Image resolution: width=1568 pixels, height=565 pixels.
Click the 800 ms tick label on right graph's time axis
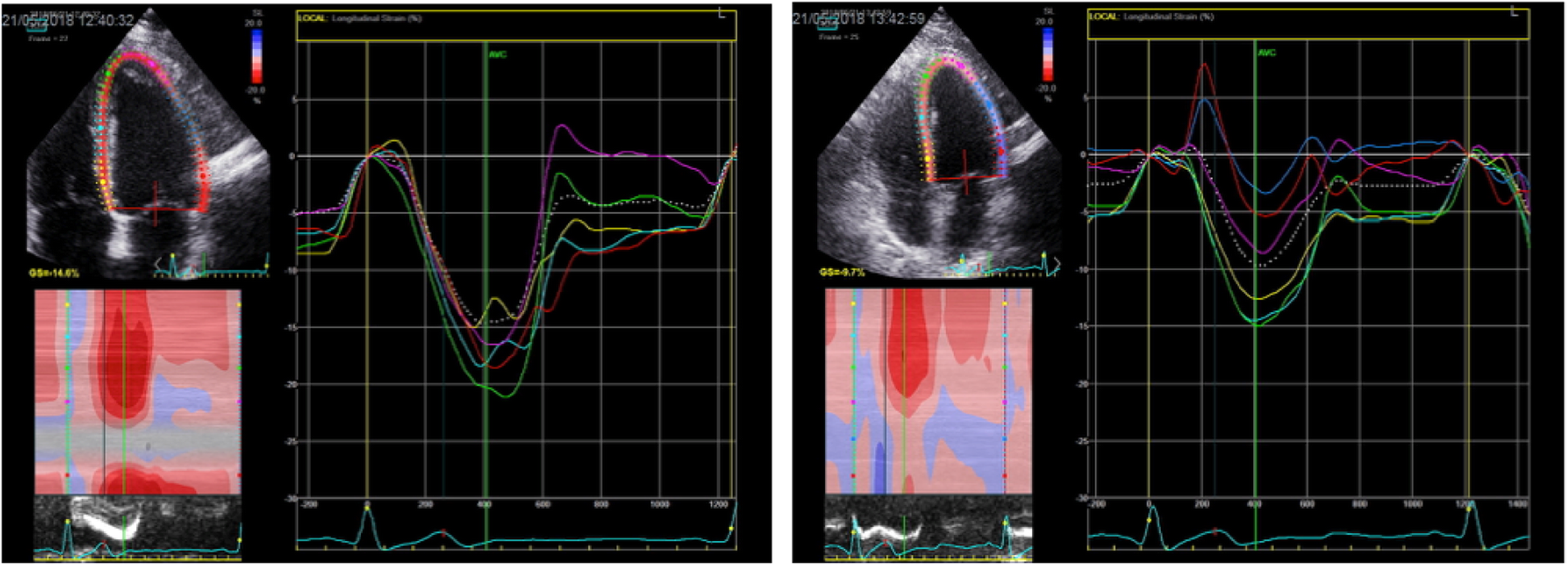click(x=1360, y=504)
